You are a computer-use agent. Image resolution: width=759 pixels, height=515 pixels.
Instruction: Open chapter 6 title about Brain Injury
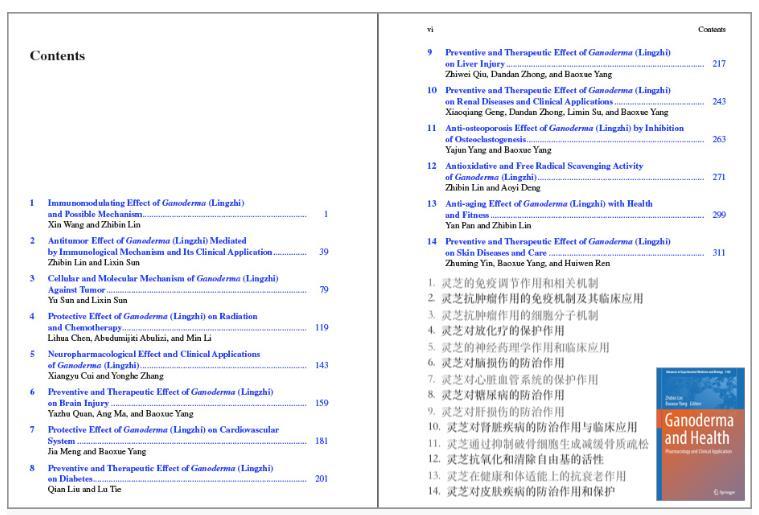click(x=160, y=397)
